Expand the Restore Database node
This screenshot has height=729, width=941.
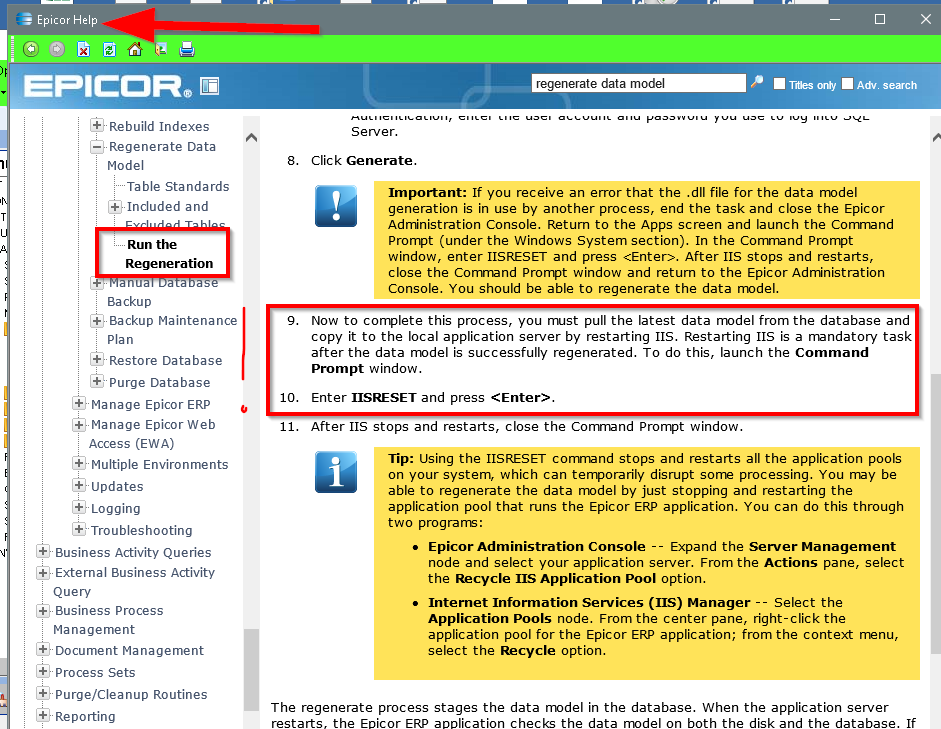97,359
